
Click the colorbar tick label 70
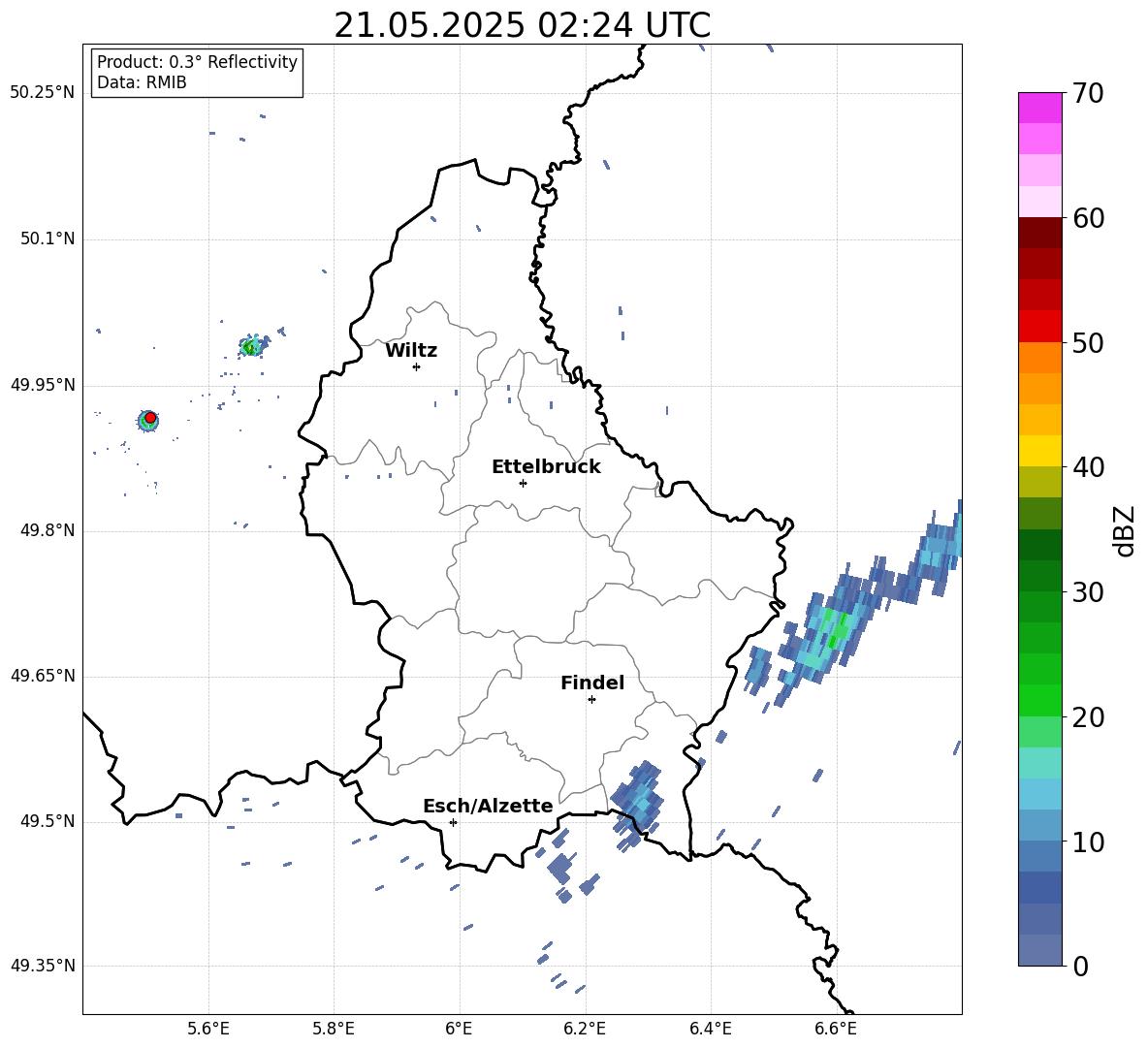coord(1088,94)
